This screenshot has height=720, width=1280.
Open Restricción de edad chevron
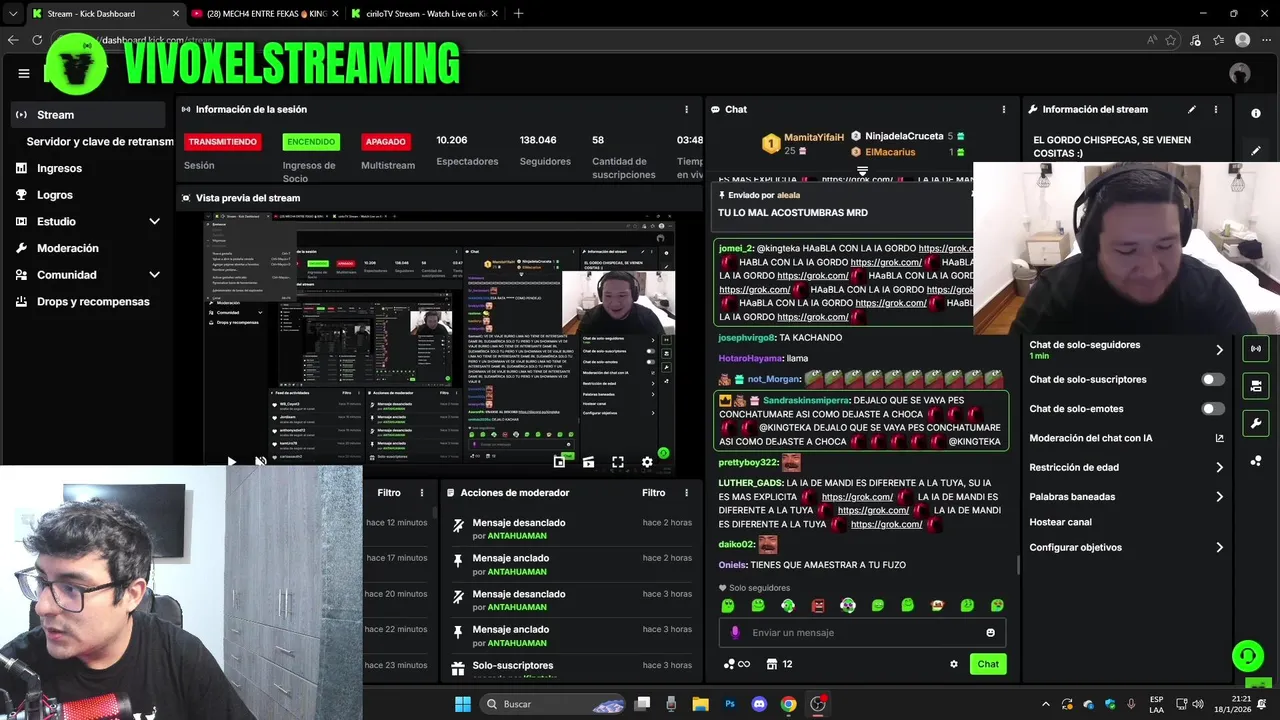pyautogui.click(x=1219, y=467)
